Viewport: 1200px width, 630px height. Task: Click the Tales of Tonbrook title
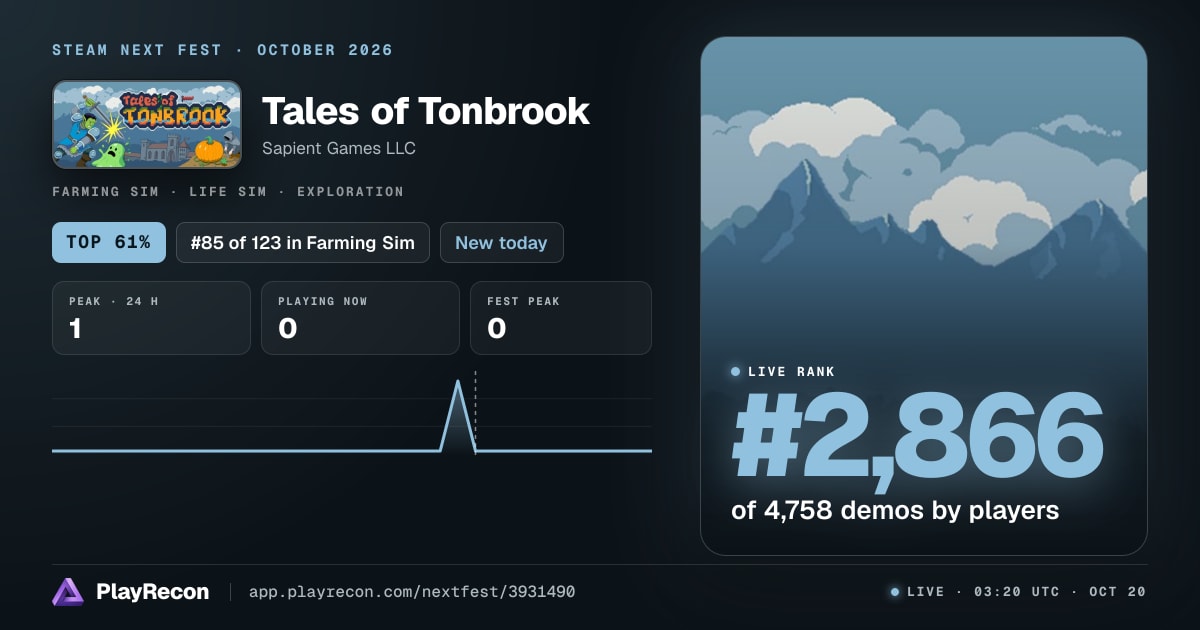point(426,111)
